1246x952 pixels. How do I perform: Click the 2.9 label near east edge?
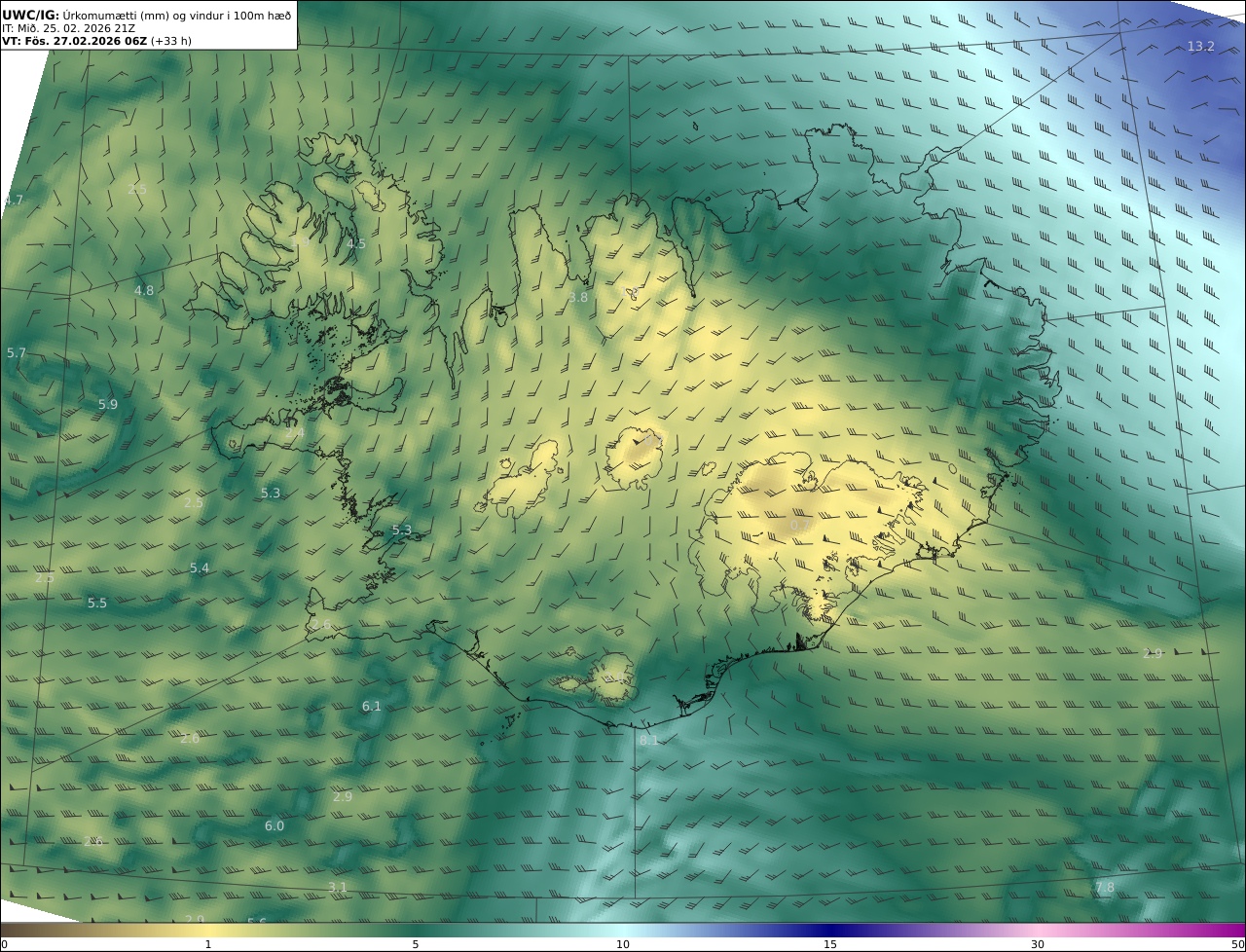tap(1153, 654)
